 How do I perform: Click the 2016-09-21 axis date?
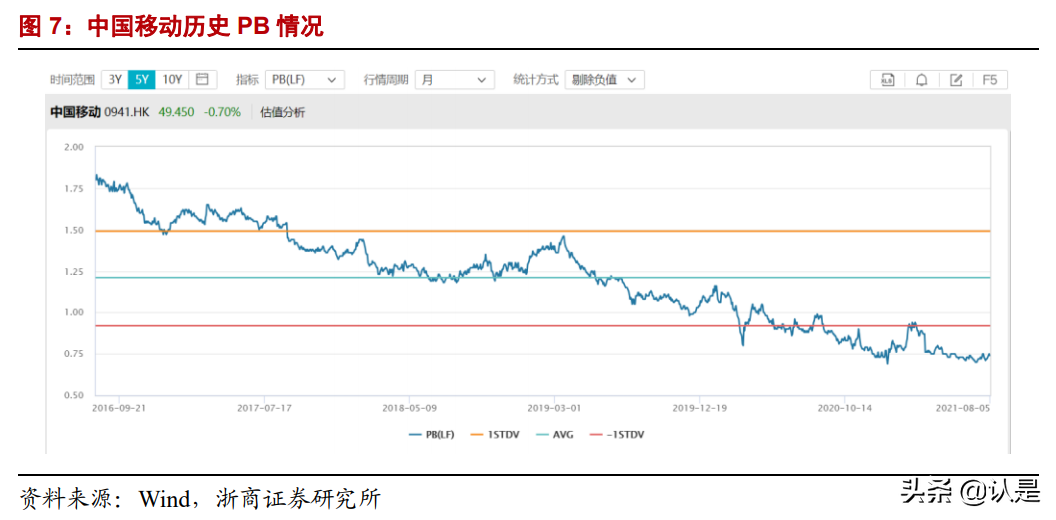119,408
